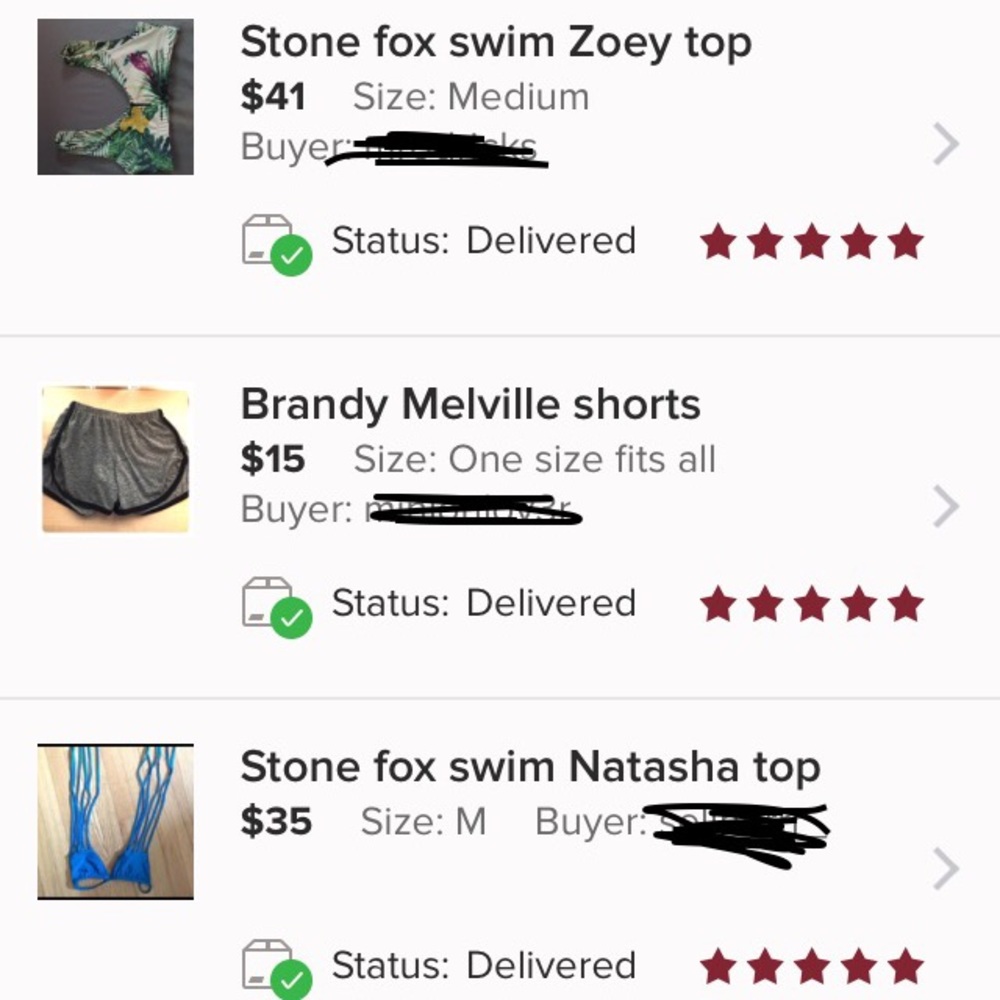This screenshot has width=1000, height=1000.
Task: Select the first star rating on Zoey top
Action: click(719, 240)
